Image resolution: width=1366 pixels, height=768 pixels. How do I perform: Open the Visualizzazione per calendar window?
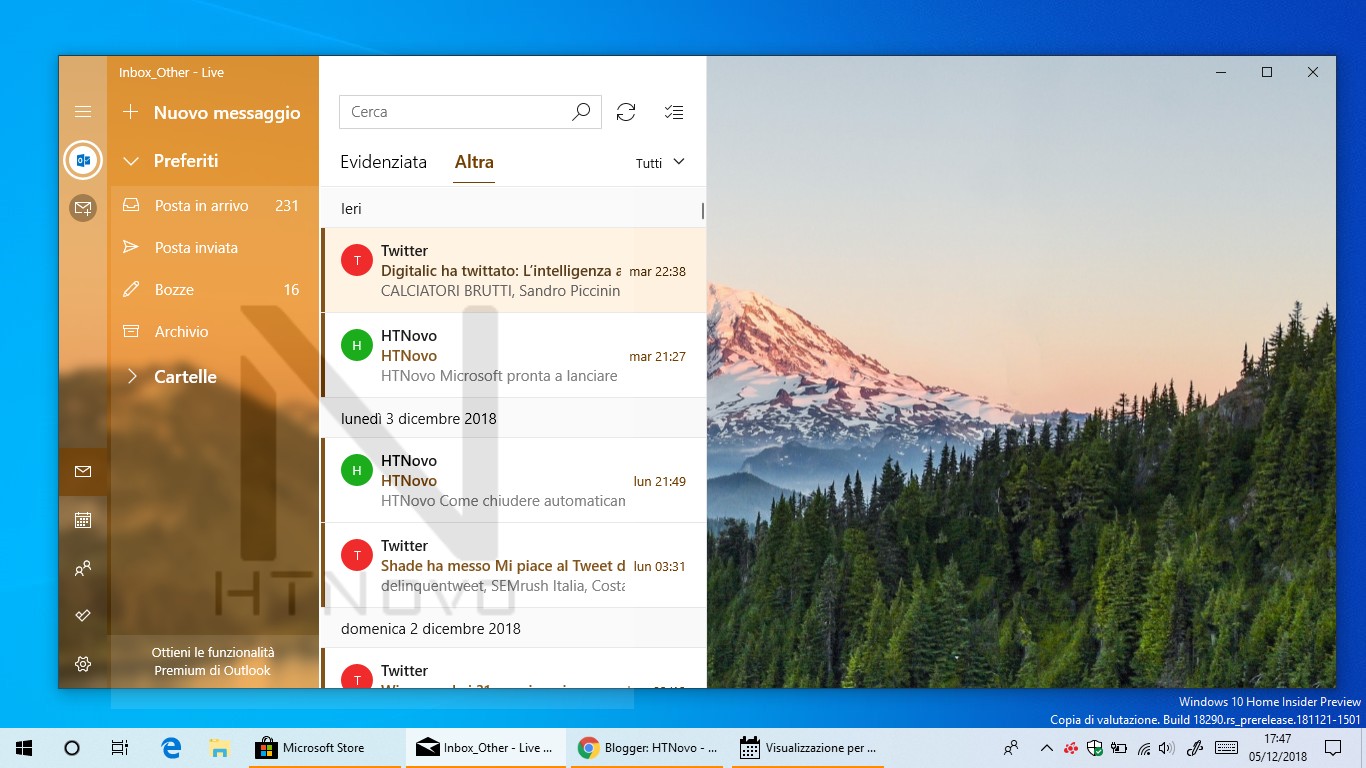coord(808,748)
